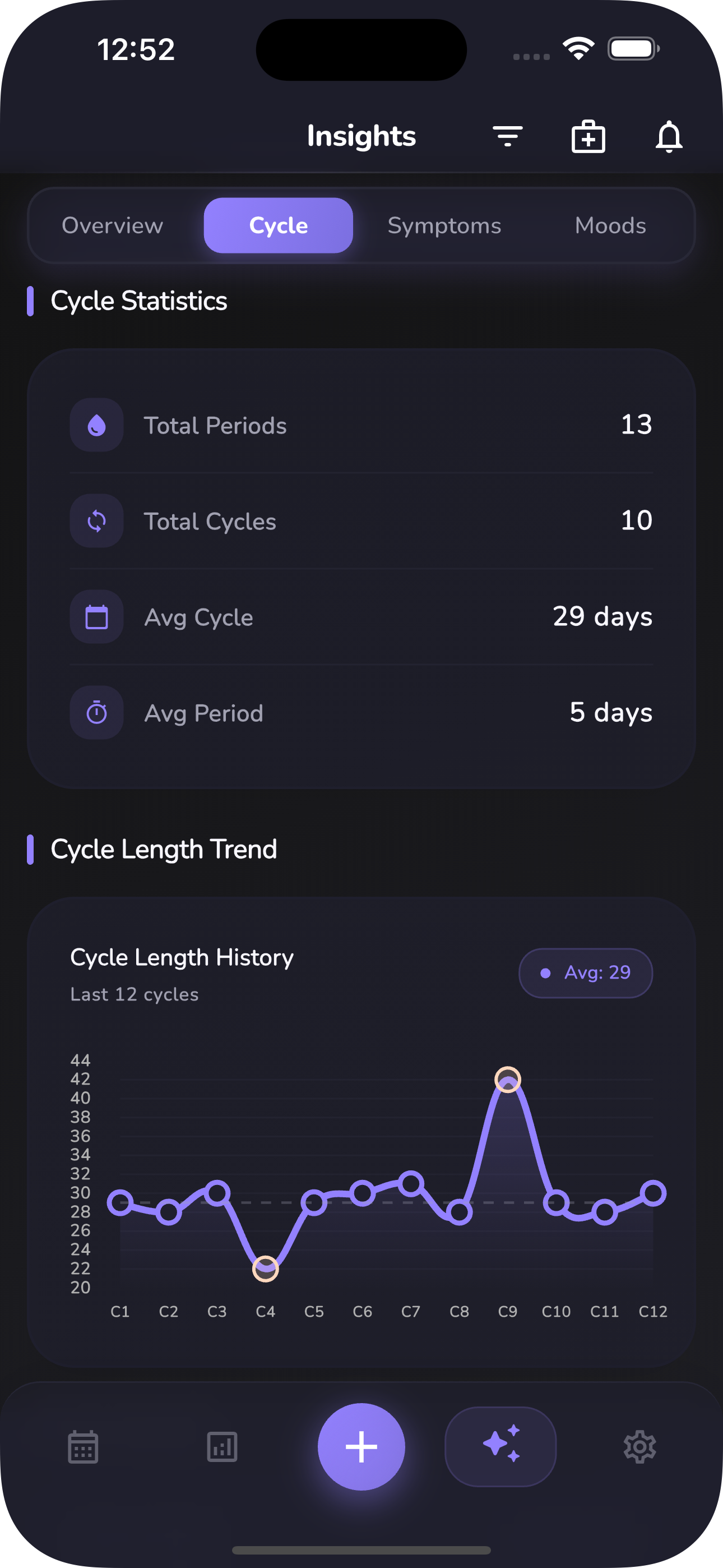Viewport: 723px width, 1568px height.
Task: Switch to the Overview tab
Action: [x=113, y=226]
